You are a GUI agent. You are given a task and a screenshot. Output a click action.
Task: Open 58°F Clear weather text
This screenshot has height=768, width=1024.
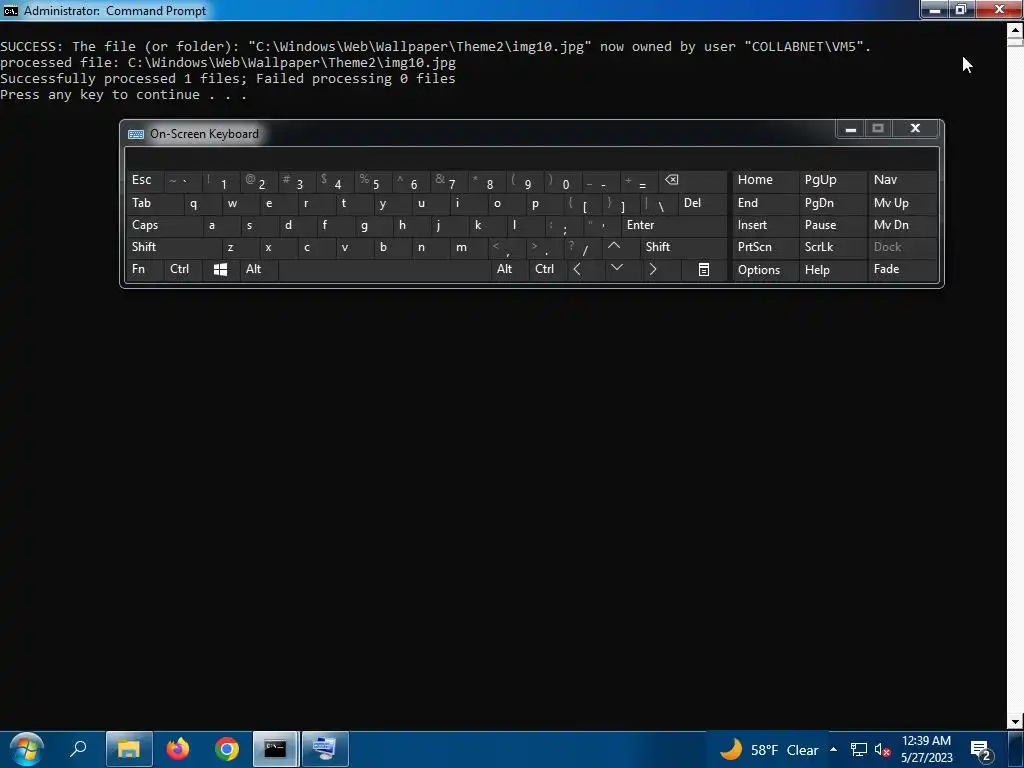[x=784, y=750]
